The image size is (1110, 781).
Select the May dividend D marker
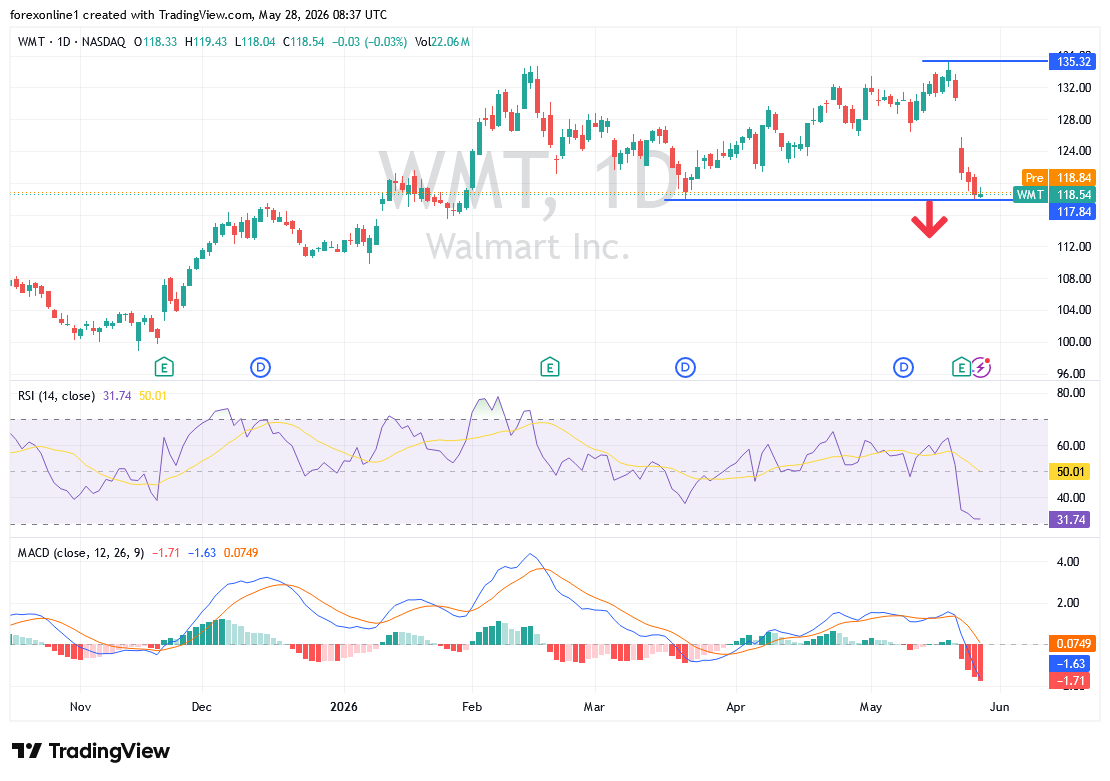pyautogui.click(x=903, y=367)
